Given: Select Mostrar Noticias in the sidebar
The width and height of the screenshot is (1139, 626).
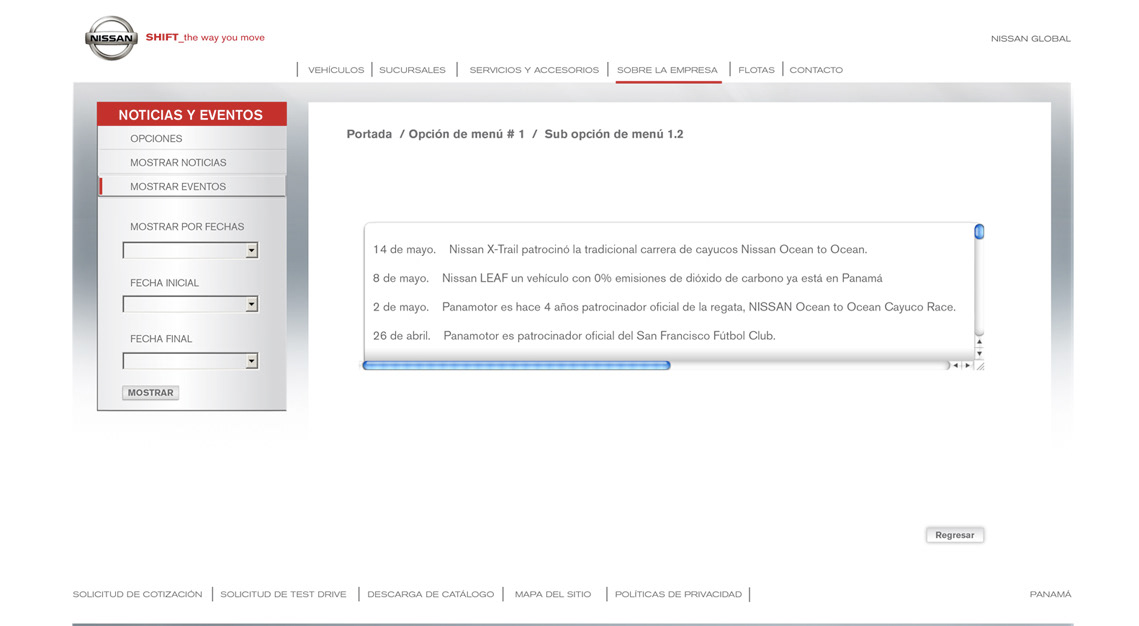Looking at the screenshot, I should [x=192, y=162].
